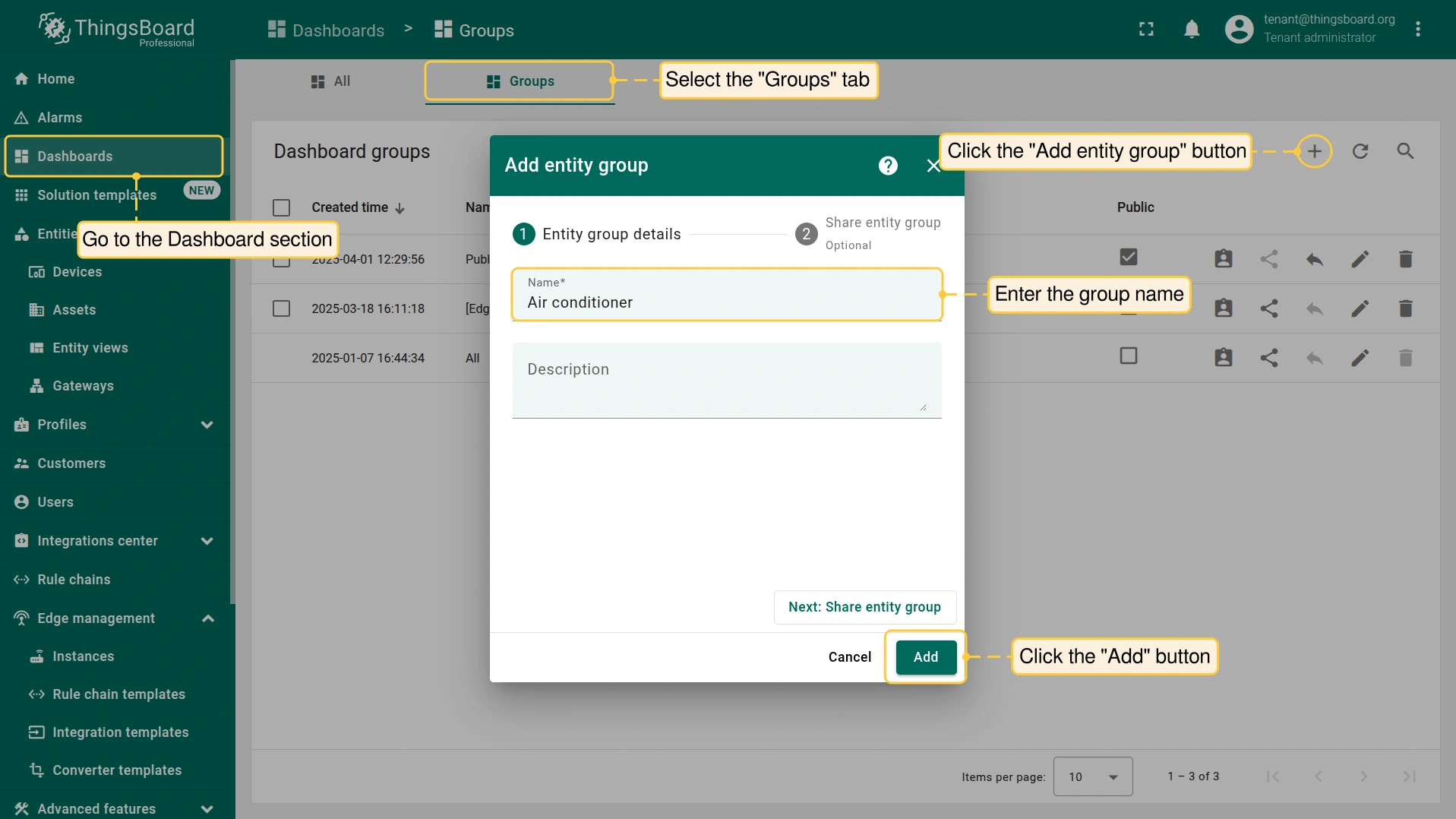Uncheck the Public checkbox in first row
This screenshot has height=819, width=1456.
[1128, 258]
